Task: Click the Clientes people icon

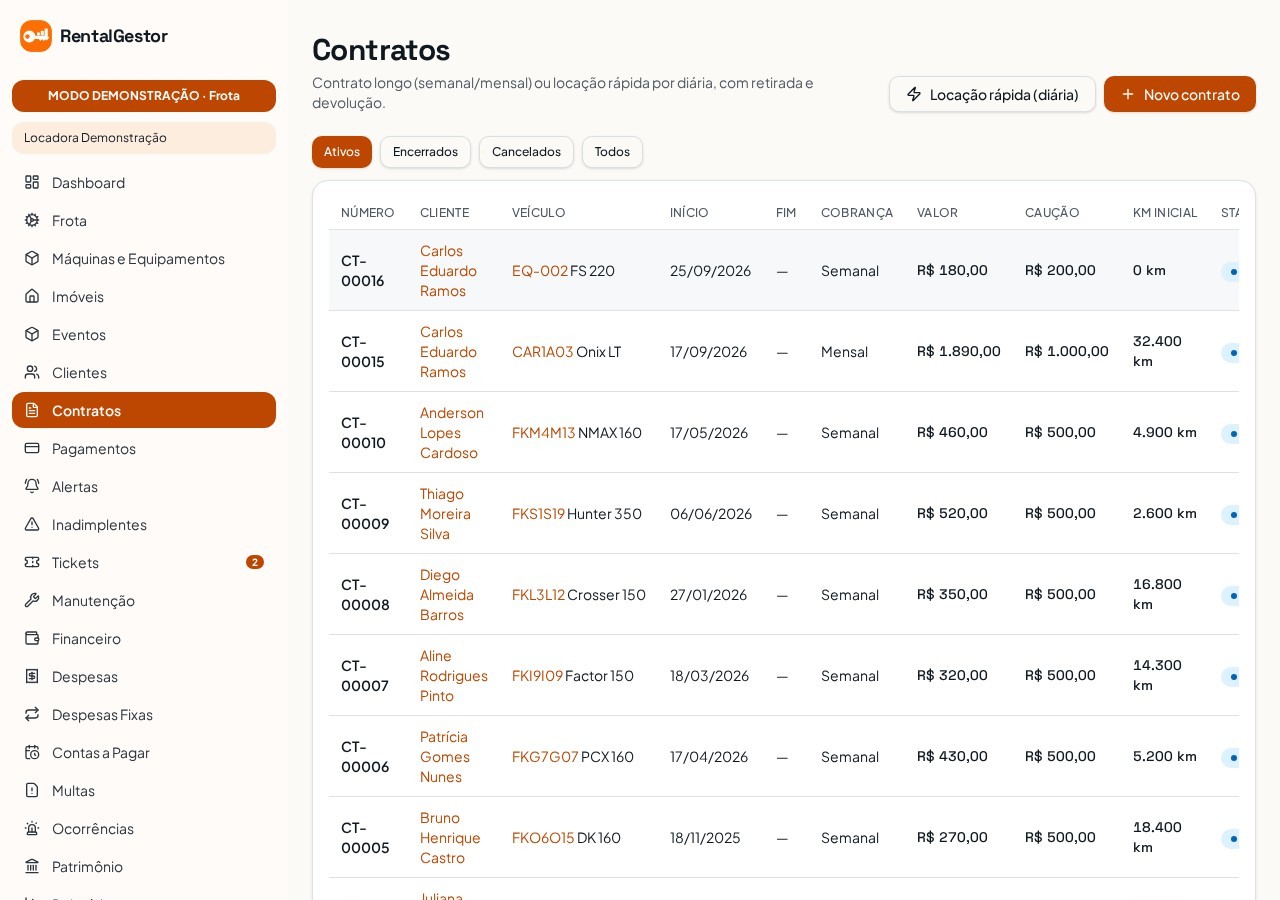Action: (32, 372)
